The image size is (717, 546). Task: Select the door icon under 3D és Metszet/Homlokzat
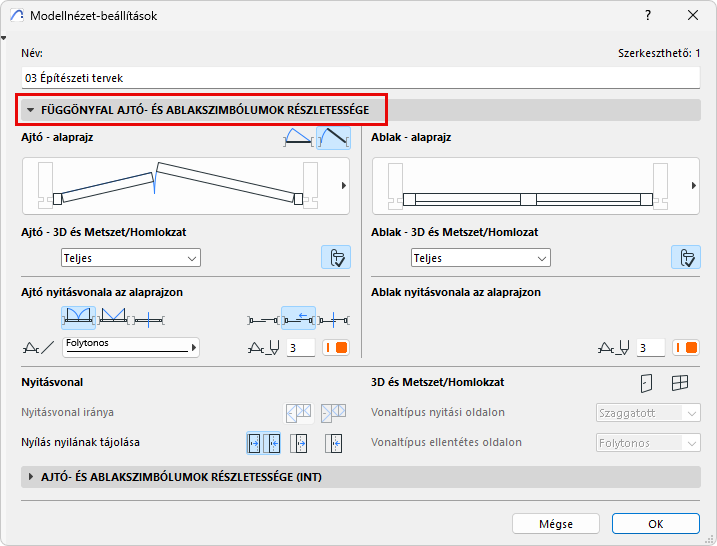(646, 383)
